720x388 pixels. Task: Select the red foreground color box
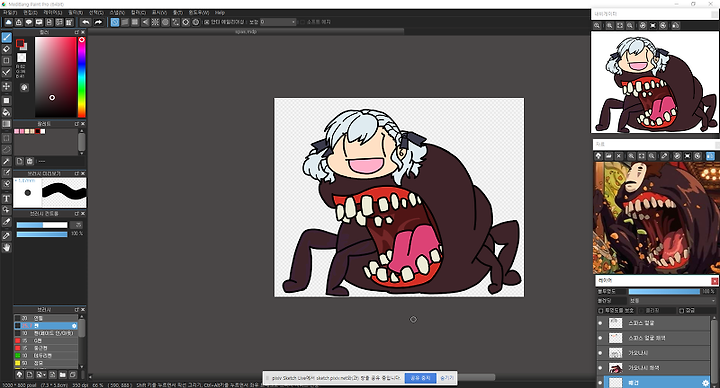coord(20,43)
